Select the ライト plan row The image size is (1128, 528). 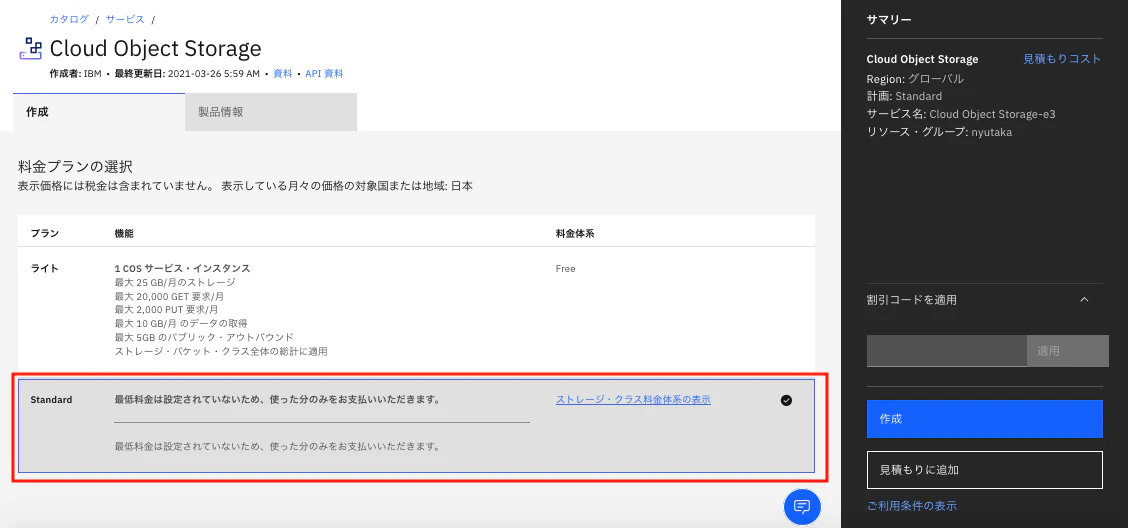coord(417,311)
